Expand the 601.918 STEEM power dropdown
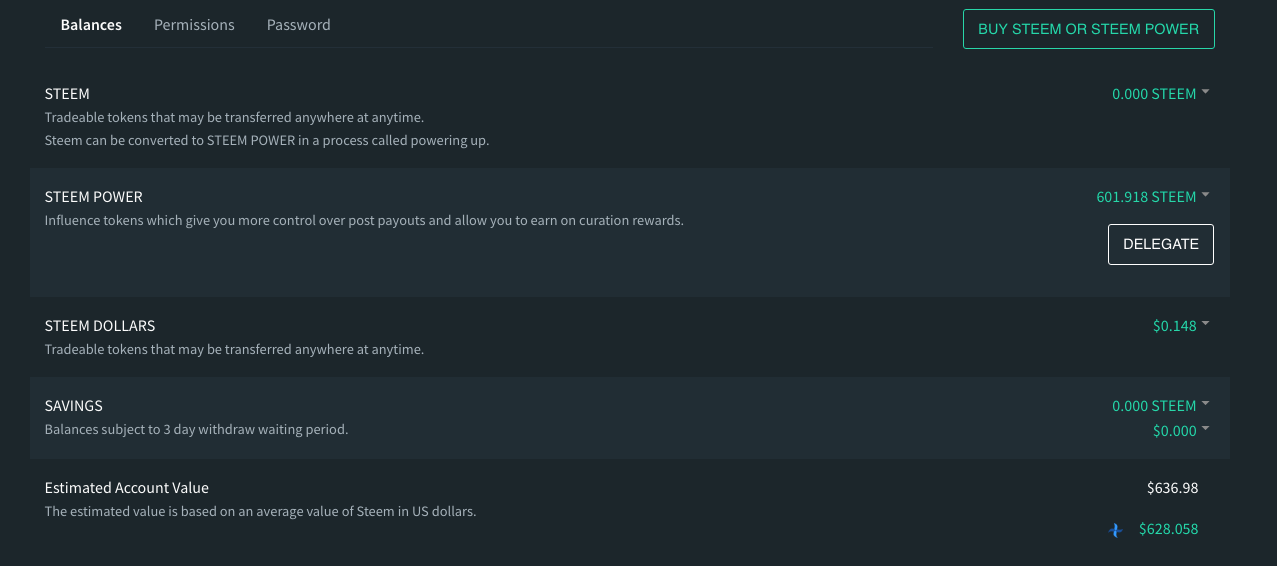 pos(1152,197)
